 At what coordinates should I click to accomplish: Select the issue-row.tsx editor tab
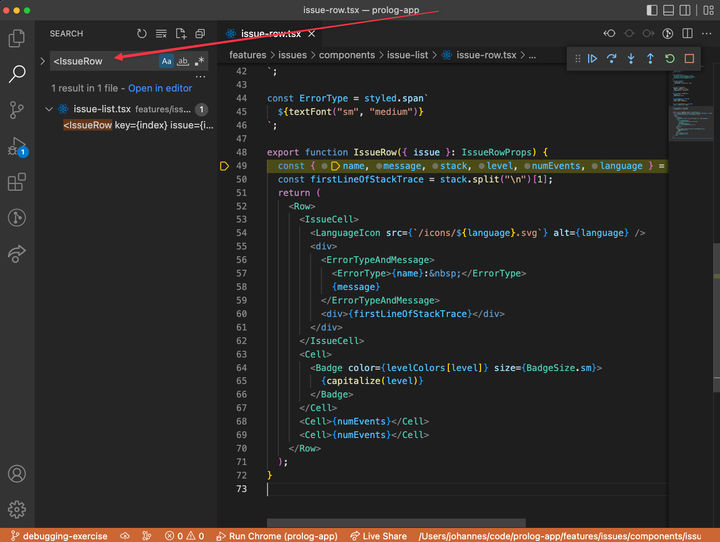click(x=270, y=33)
